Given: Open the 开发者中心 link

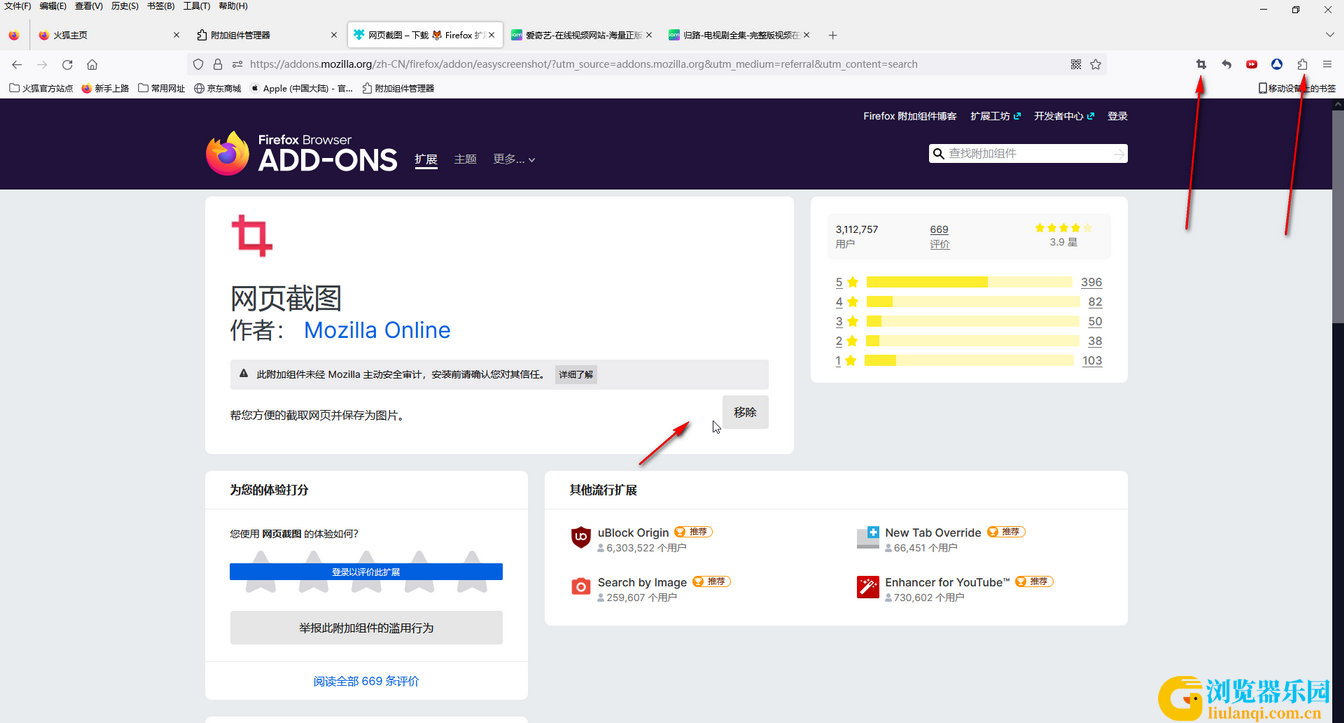Looking at the screenshot, I should (x=1064, y=116).
